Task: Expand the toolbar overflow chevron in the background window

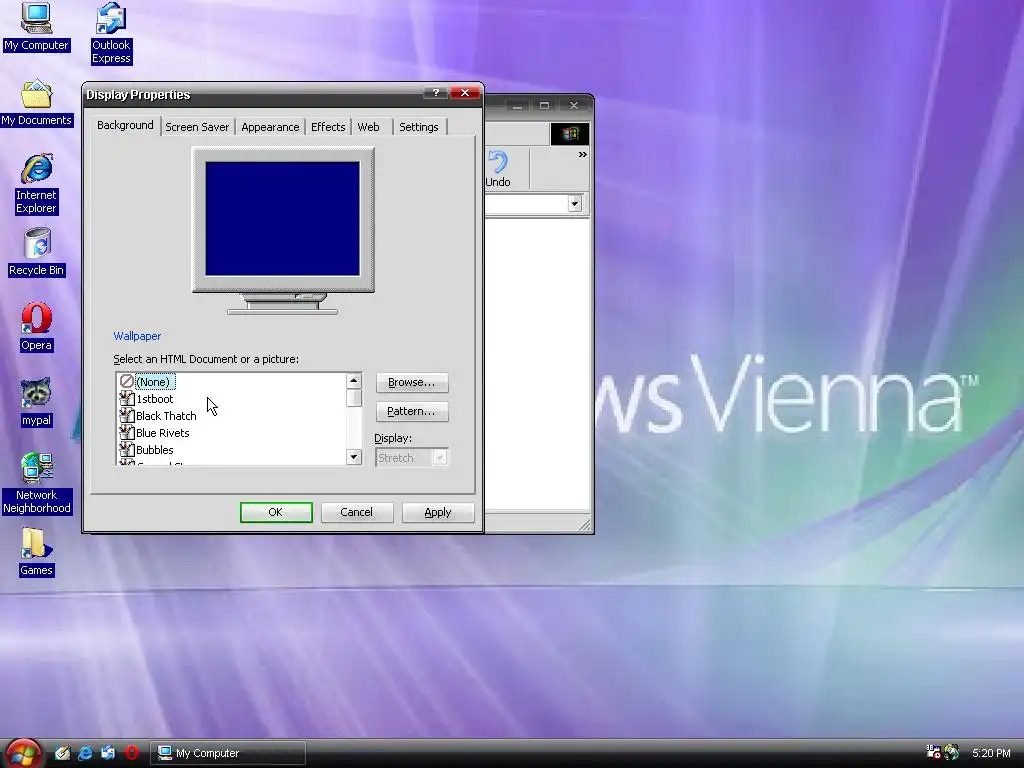Action: tap(583, 155)
